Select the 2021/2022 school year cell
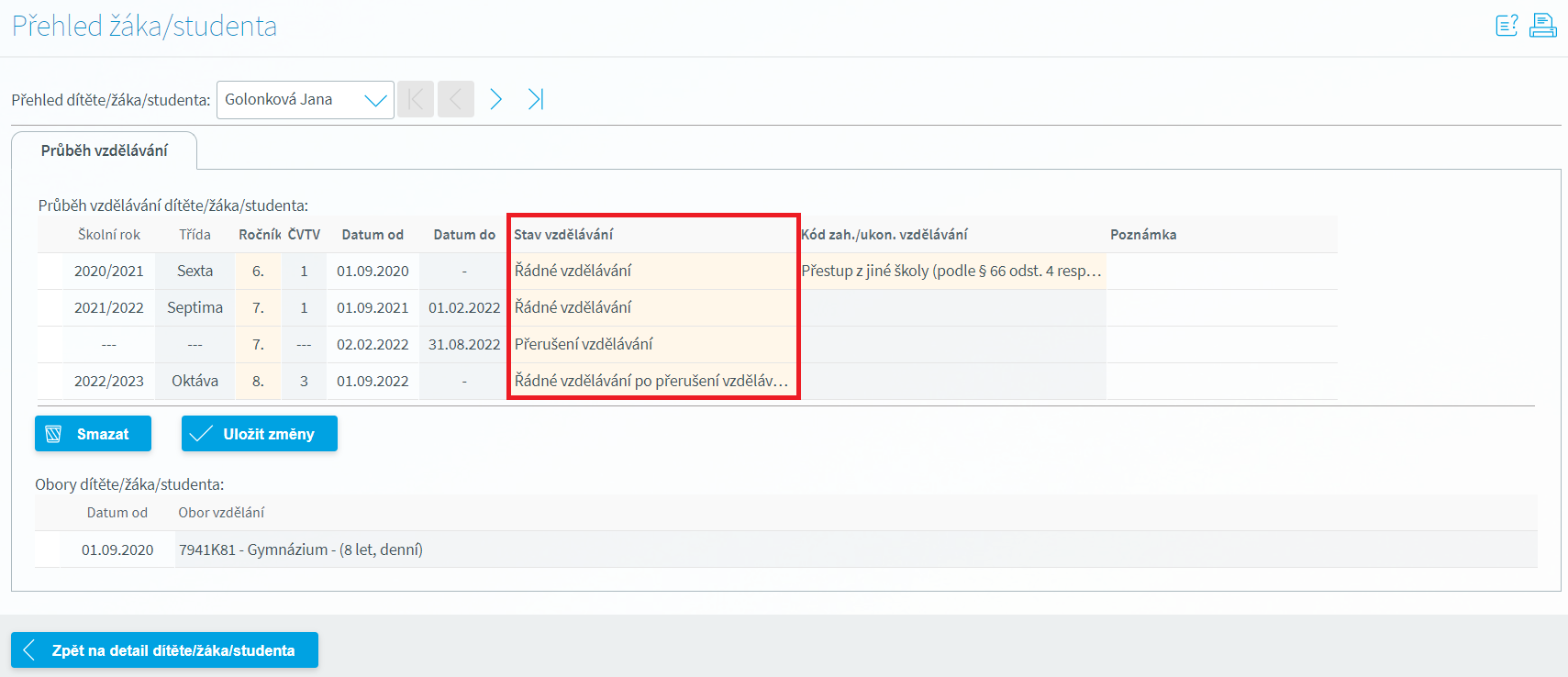Viewport: 1568px width, 677px height. click(x=109, y=308)
